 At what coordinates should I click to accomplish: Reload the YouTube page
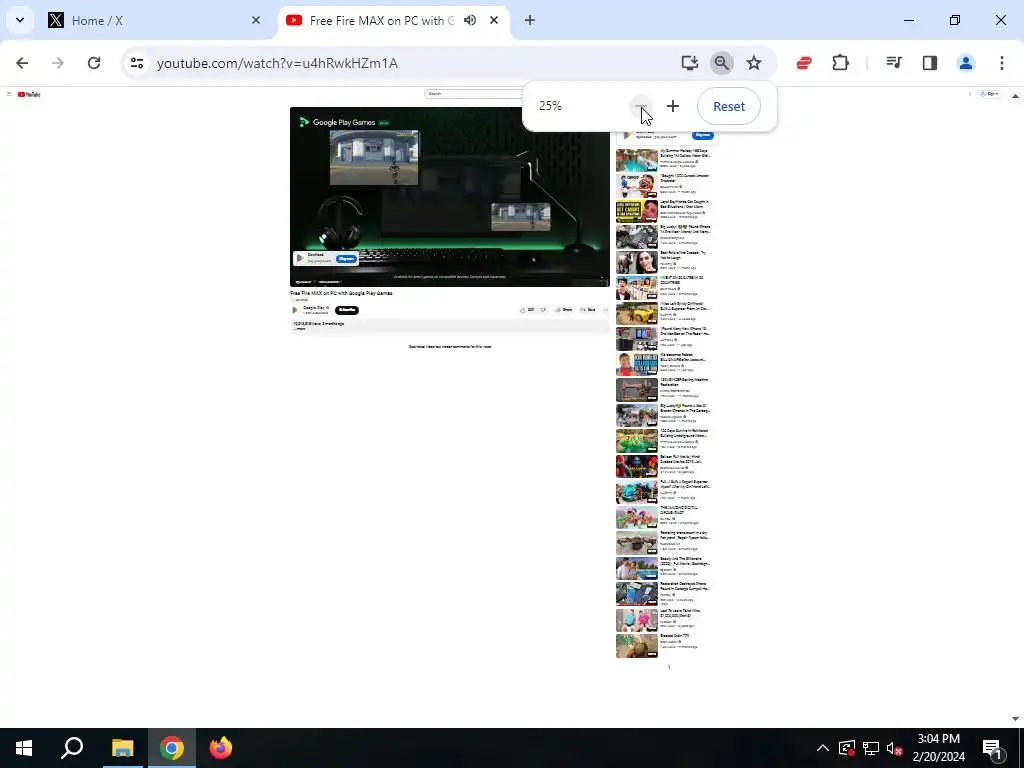click(x=94, y=63)
